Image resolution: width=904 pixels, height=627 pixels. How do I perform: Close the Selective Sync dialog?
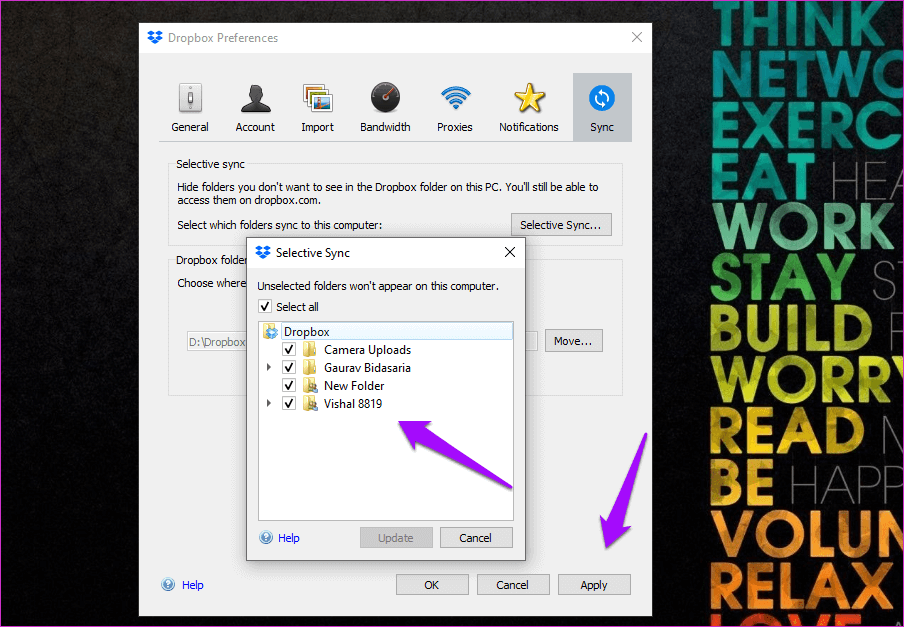[510, 252]
